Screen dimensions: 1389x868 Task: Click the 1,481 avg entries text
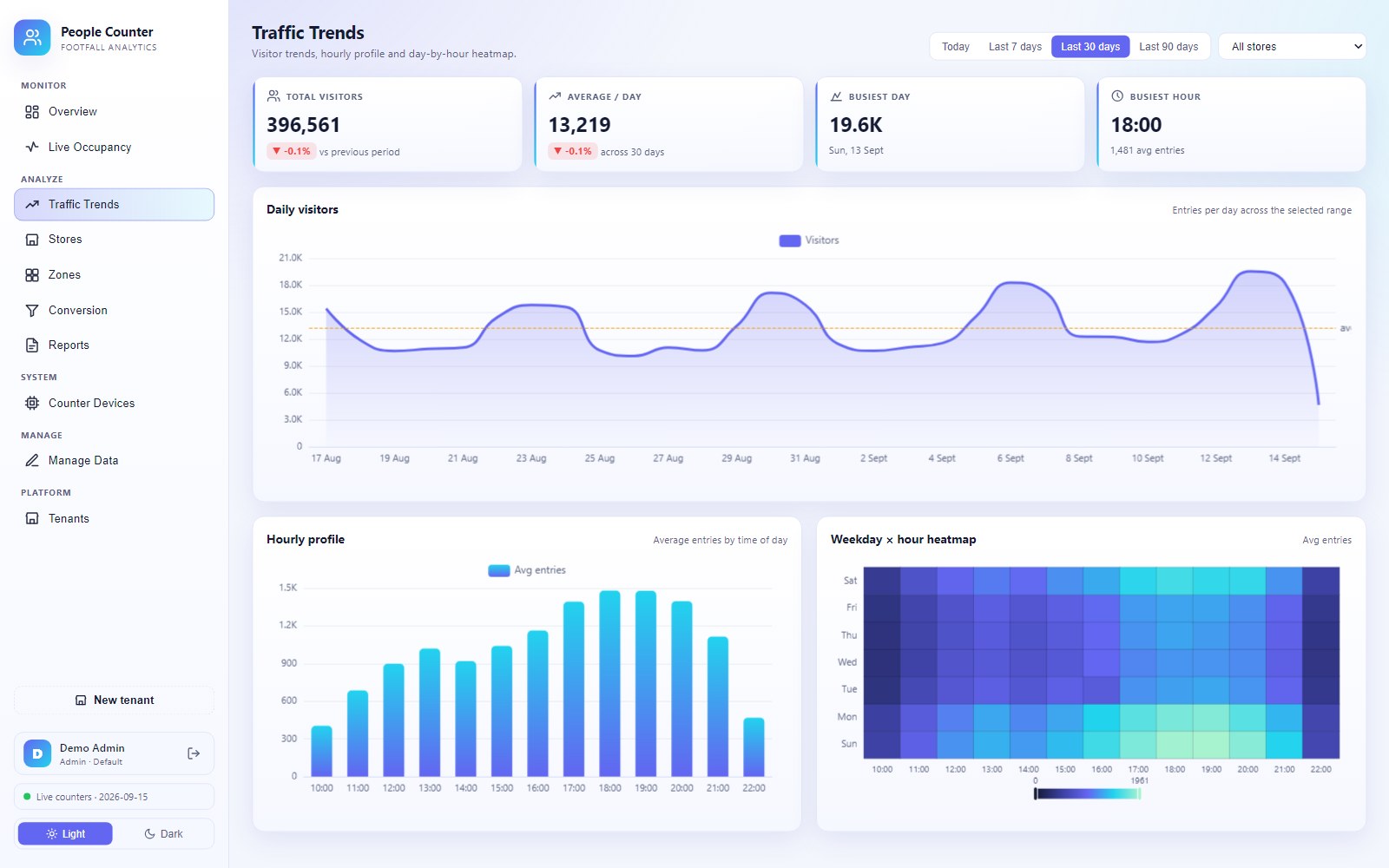[1148, 150]
